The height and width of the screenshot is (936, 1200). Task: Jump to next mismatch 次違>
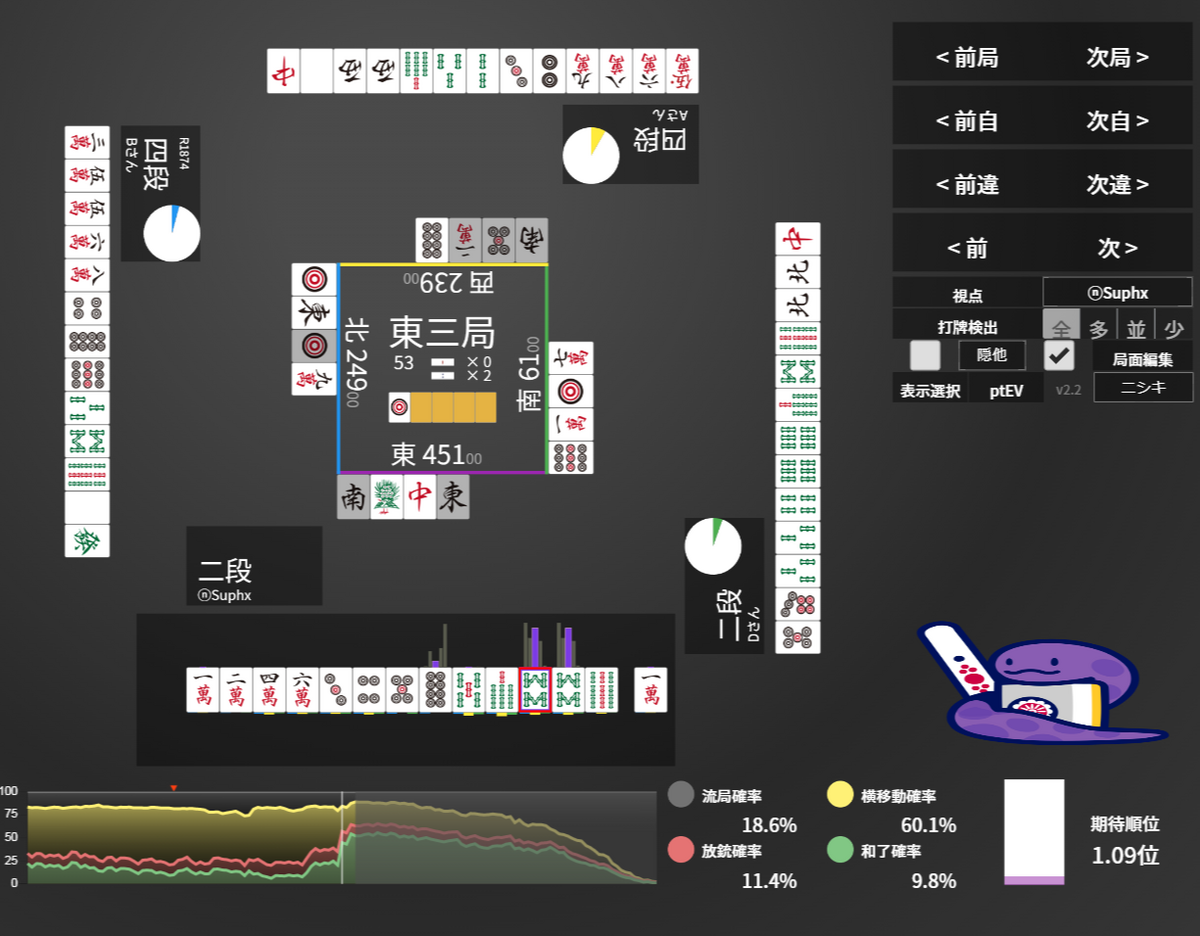click(1118, 185)
